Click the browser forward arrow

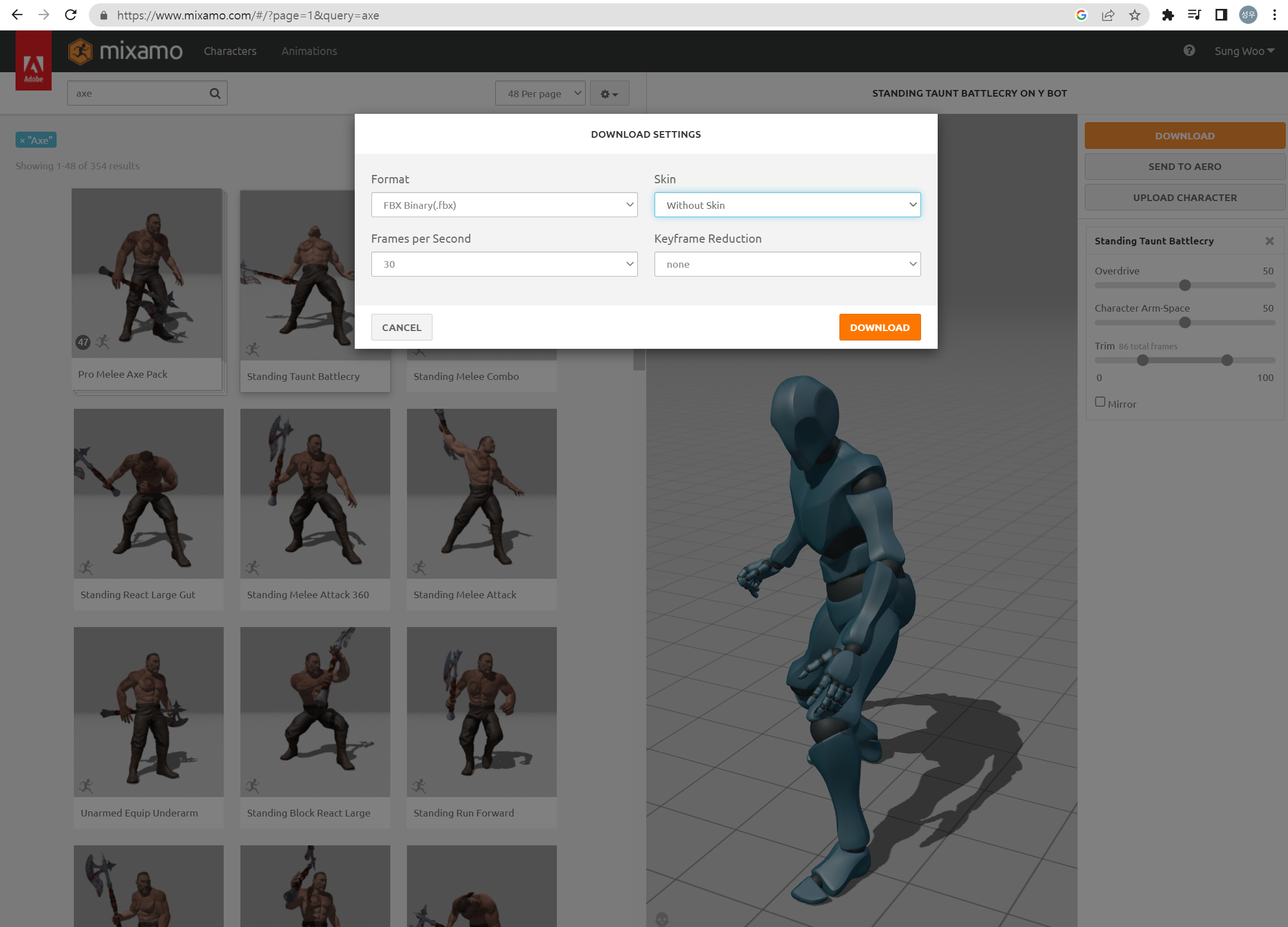pos(44,16)
